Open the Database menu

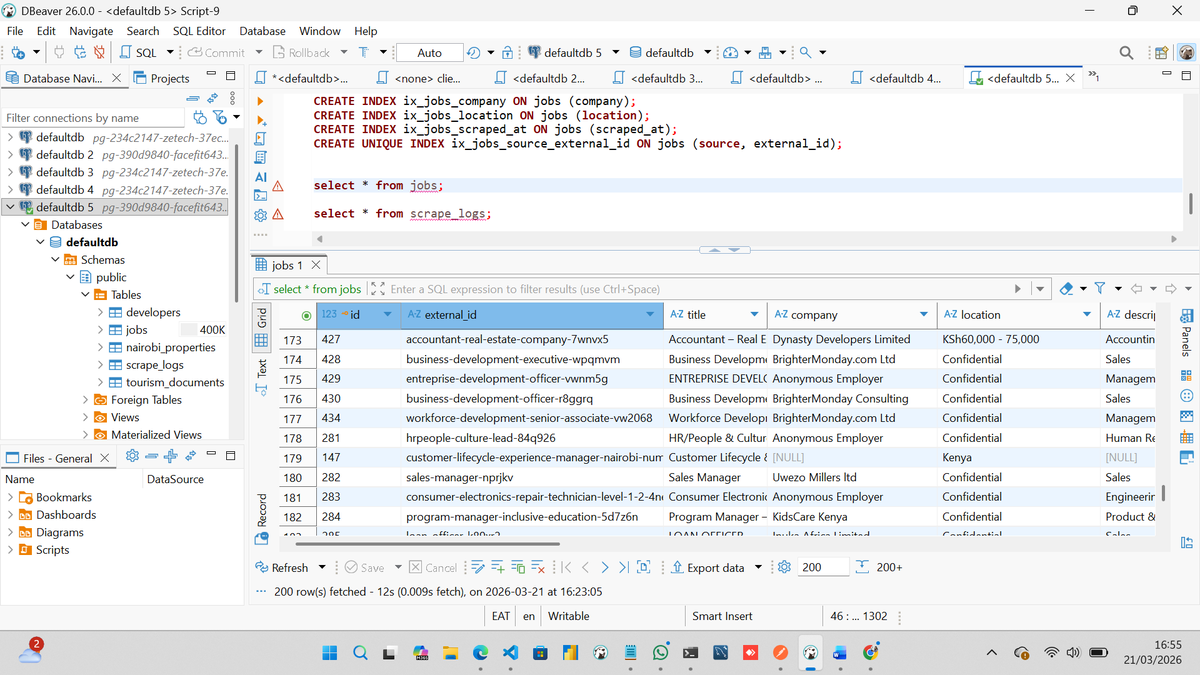pos(262,31)
